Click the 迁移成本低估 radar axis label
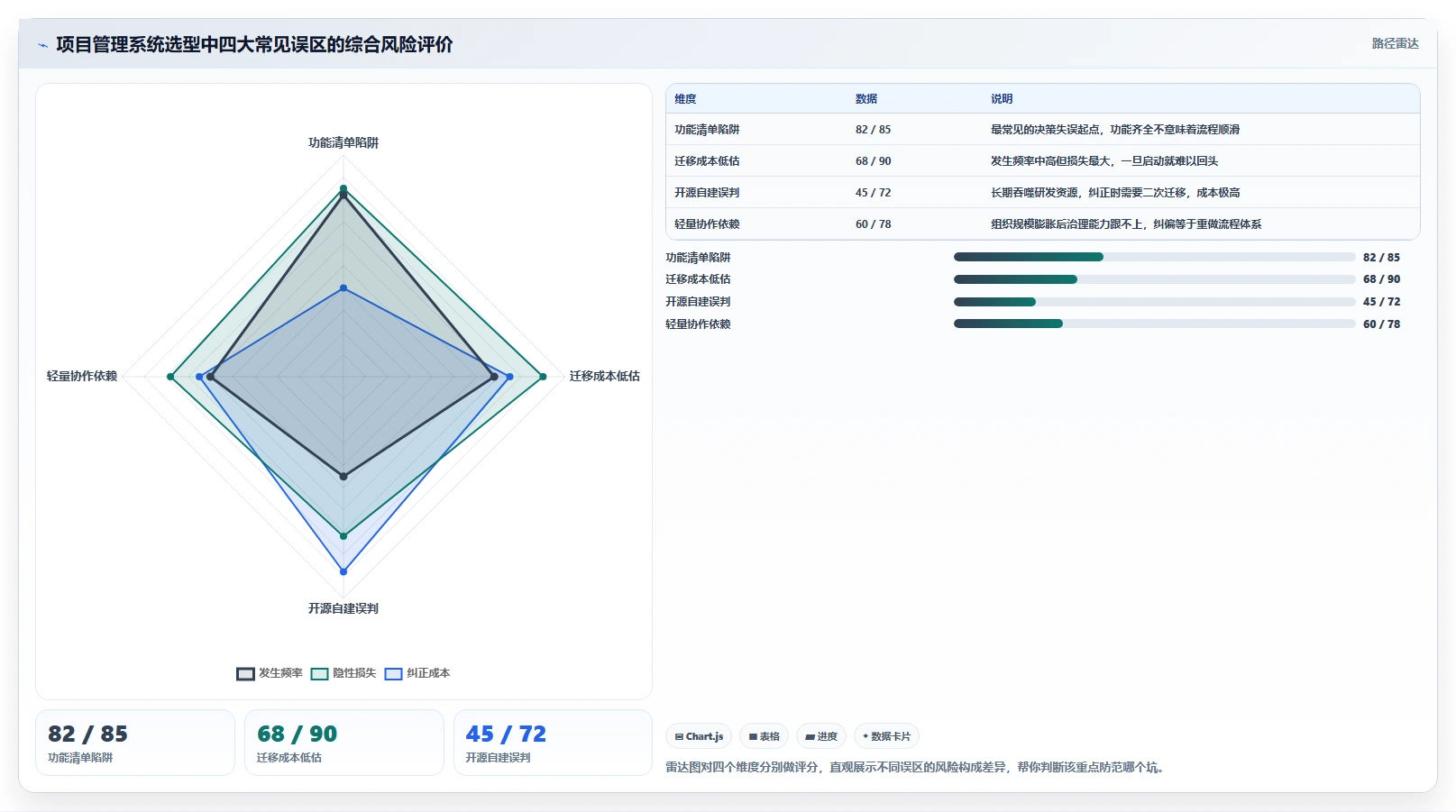This screenshot has width=1456, height=812. pos(604,376)
